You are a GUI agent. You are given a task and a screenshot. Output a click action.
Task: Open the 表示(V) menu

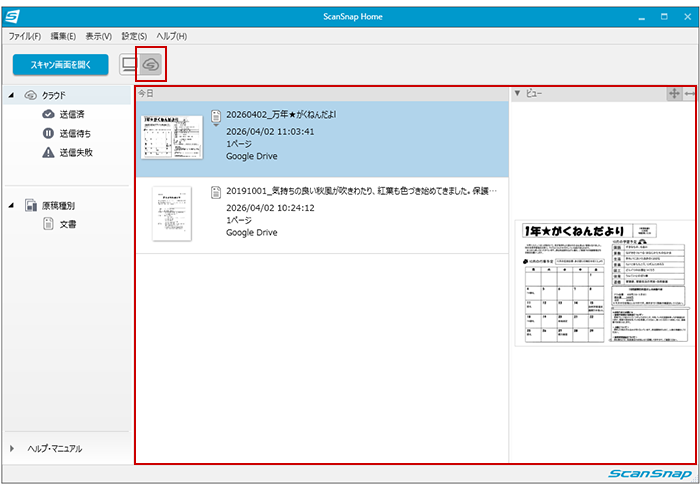point(99,36)
